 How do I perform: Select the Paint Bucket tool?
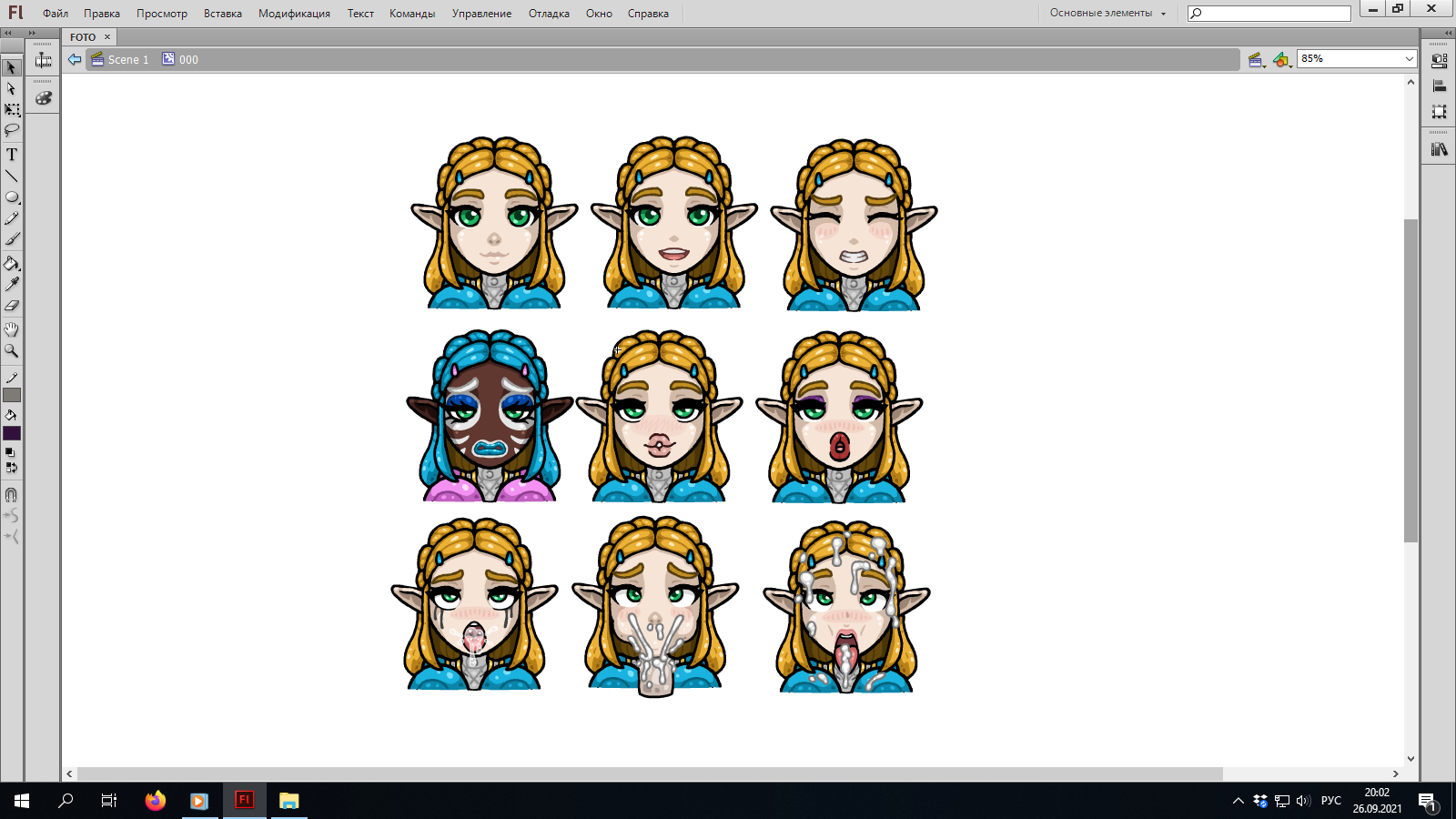pos(12,264)
